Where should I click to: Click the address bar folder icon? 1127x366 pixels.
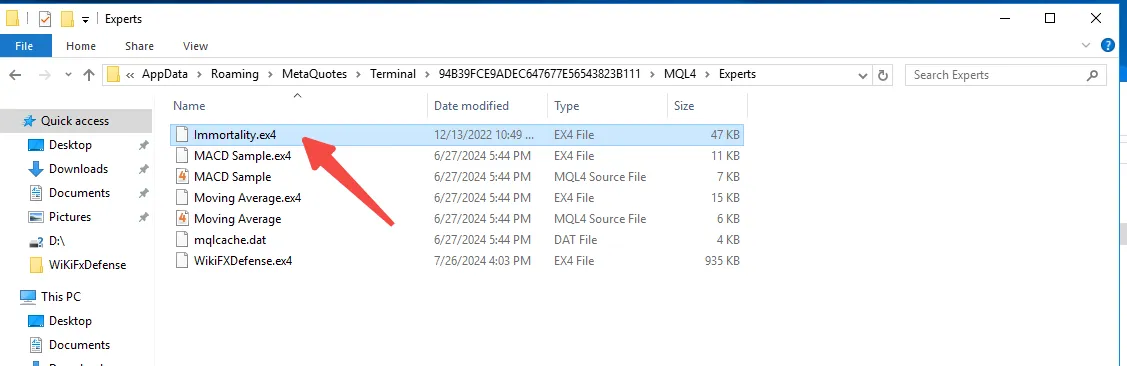point(113,75)
